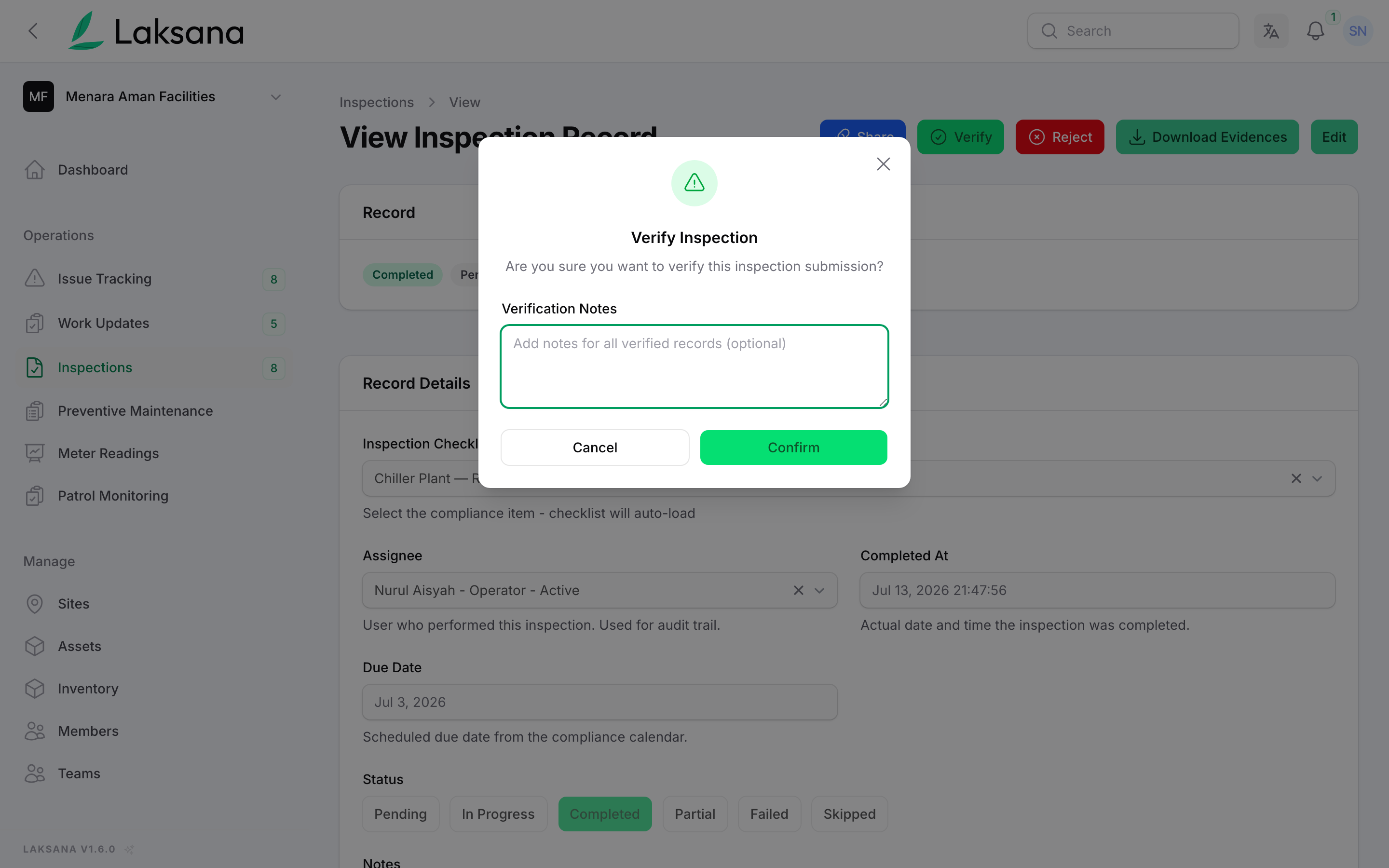1389x868 pixels.
Task: Select the Failed status option
Action: (x=769, y=814)
